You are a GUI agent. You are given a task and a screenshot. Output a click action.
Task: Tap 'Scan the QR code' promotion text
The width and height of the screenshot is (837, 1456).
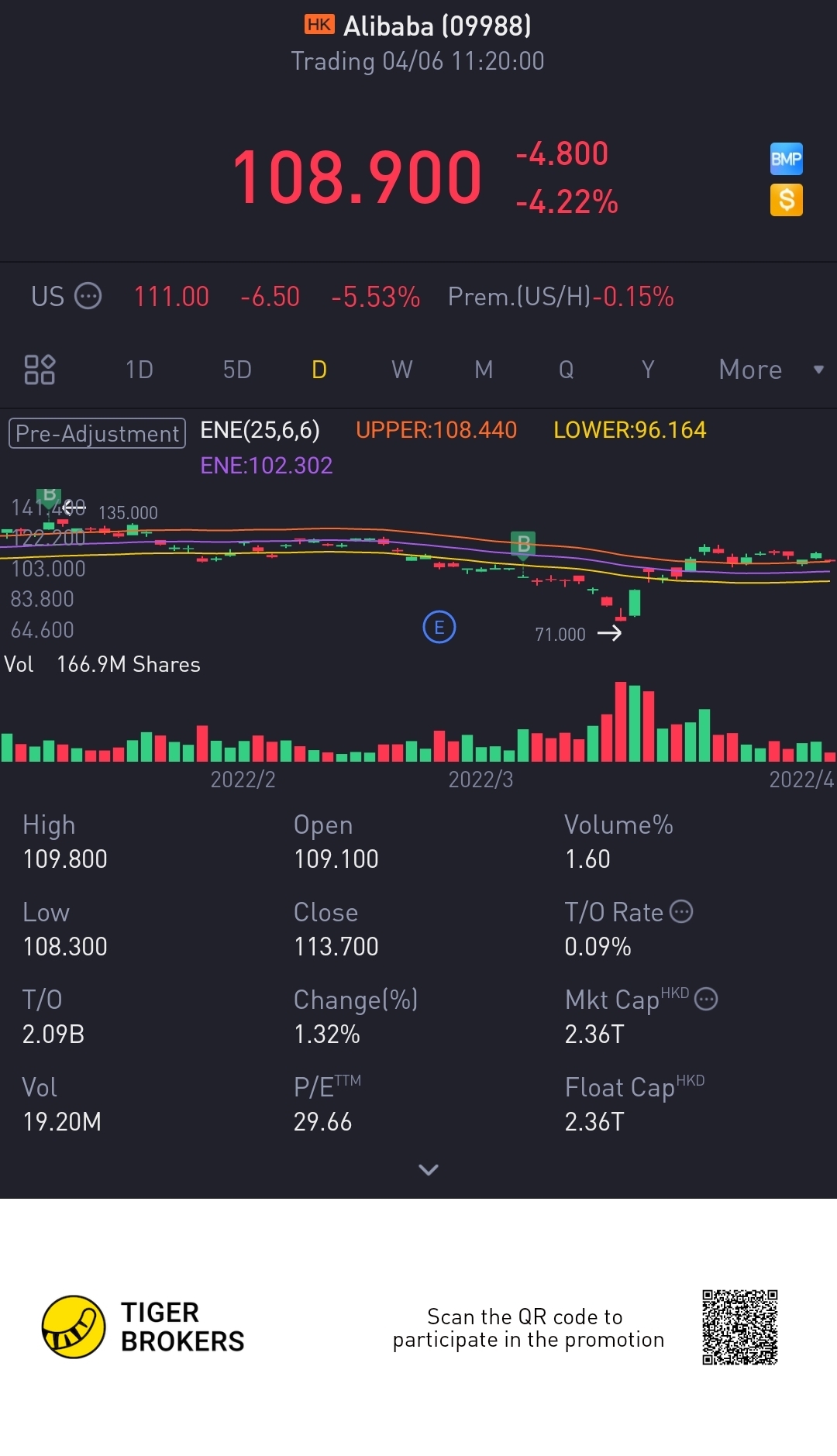pos(529,1328)
